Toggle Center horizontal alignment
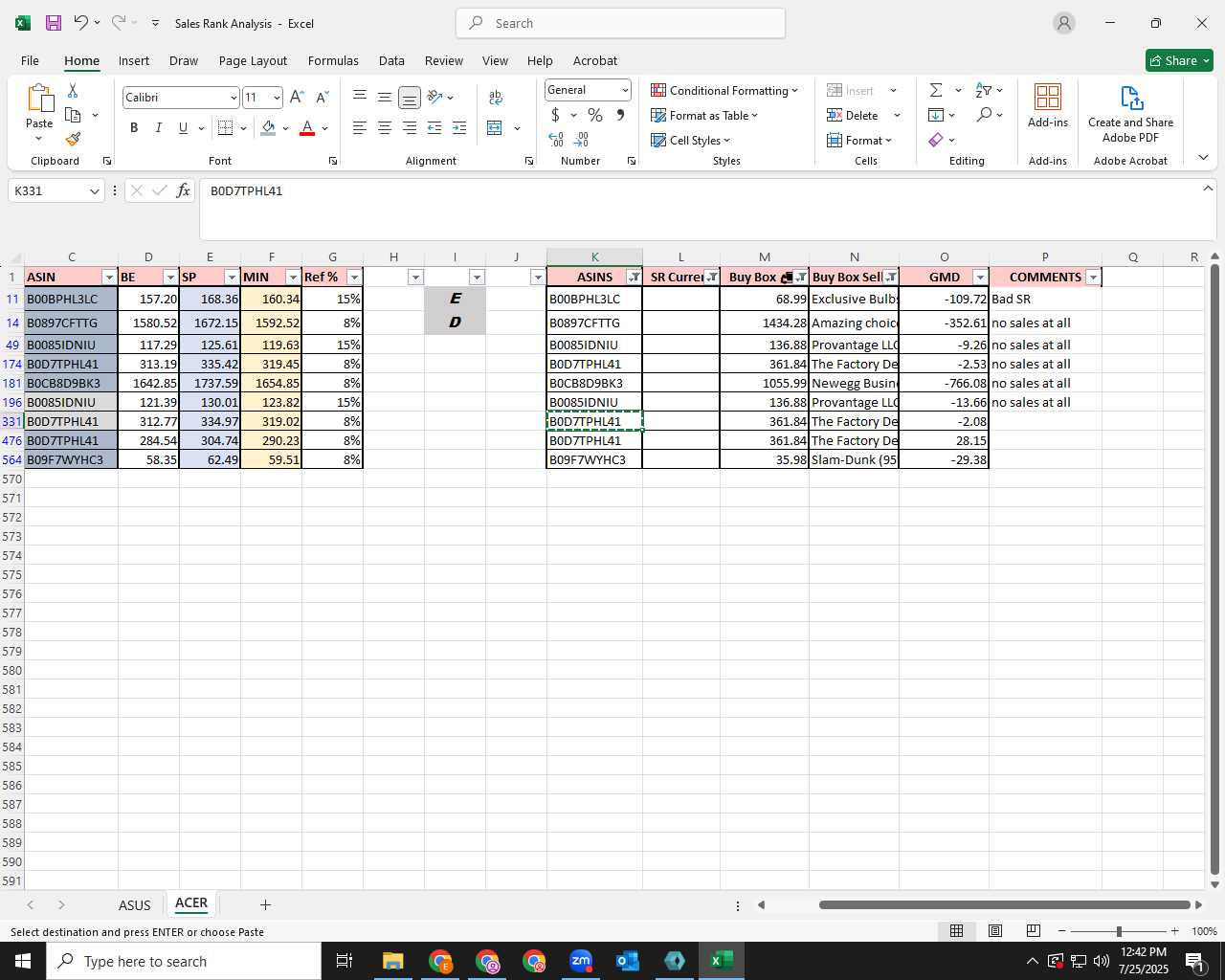The height and width of the screenshot is (980, 1225). [x=385, y=127]
